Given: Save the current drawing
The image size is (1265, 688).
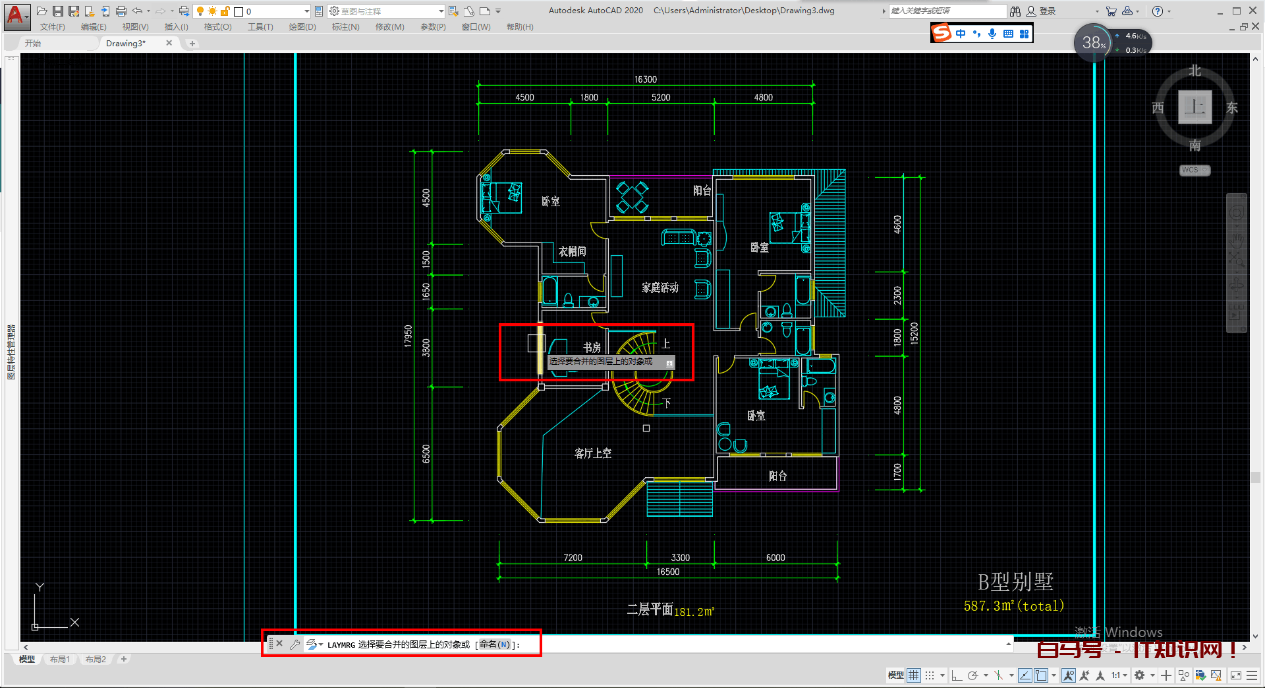Looking at the screenshot, I should coord(58,10).
